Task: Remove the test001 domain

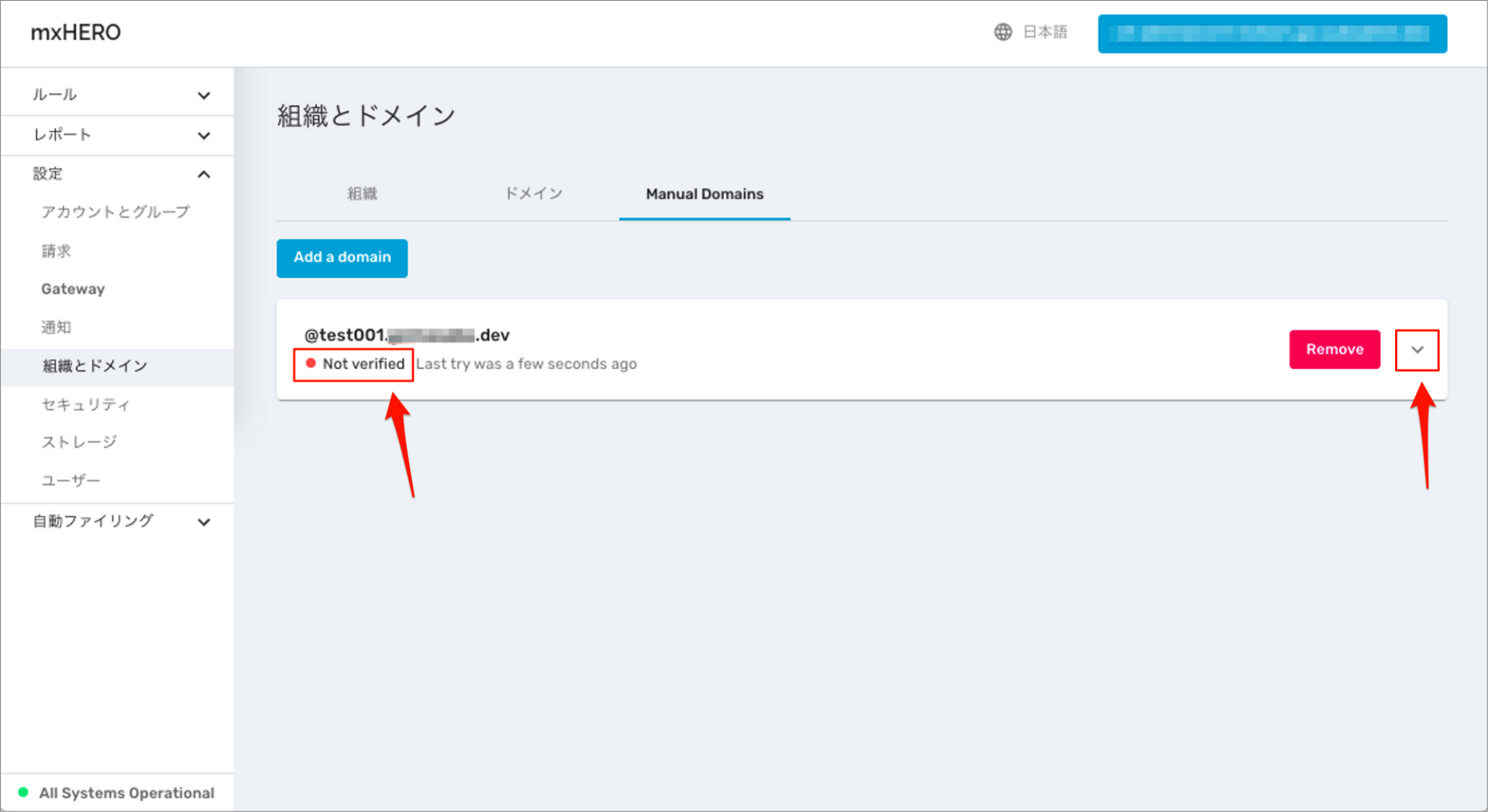Action: pyautogui.click(x=1335, y=349)
